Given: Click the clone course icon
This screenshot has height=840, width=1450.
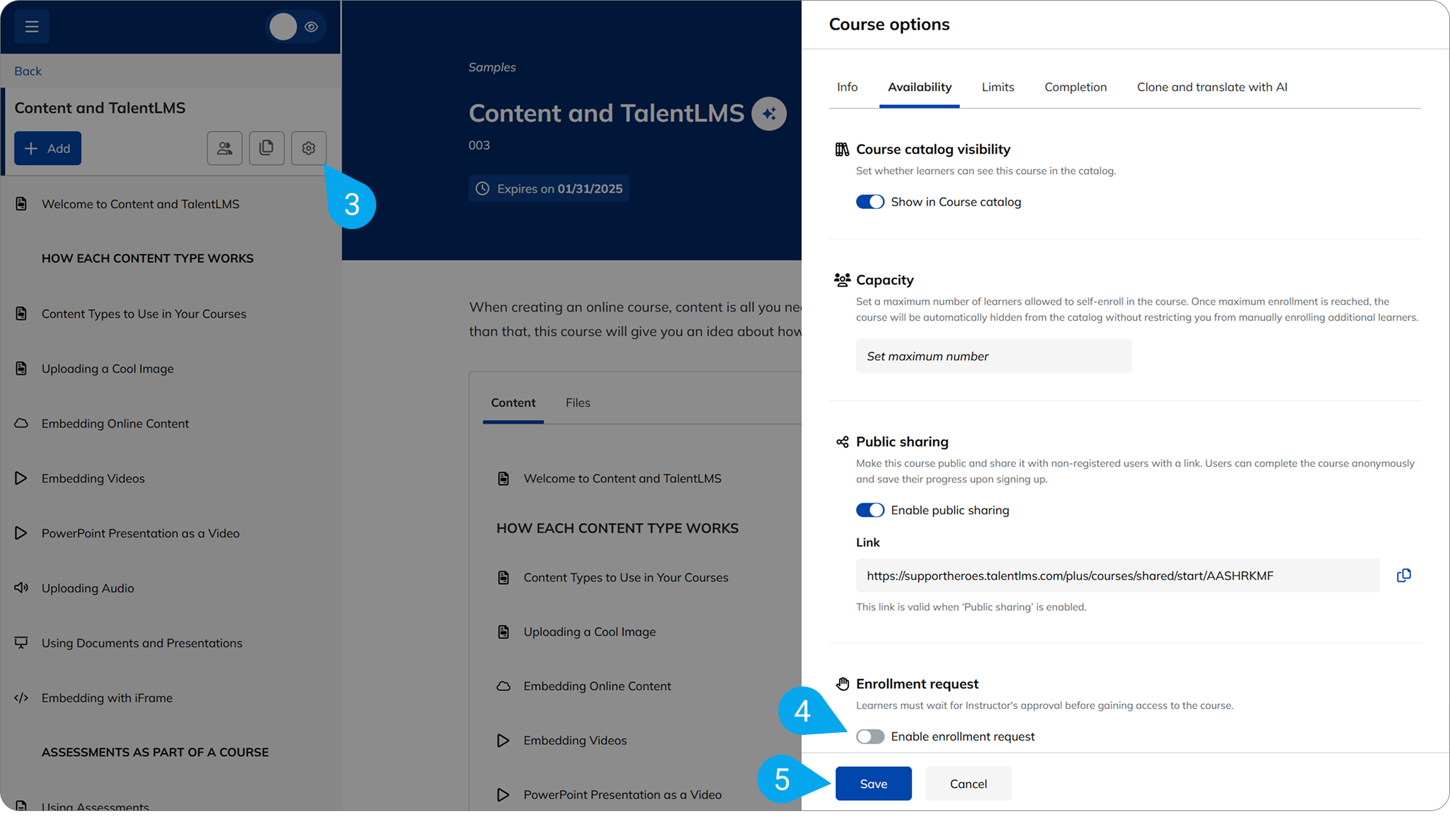Looking at the screenshot, I should 266,149.
